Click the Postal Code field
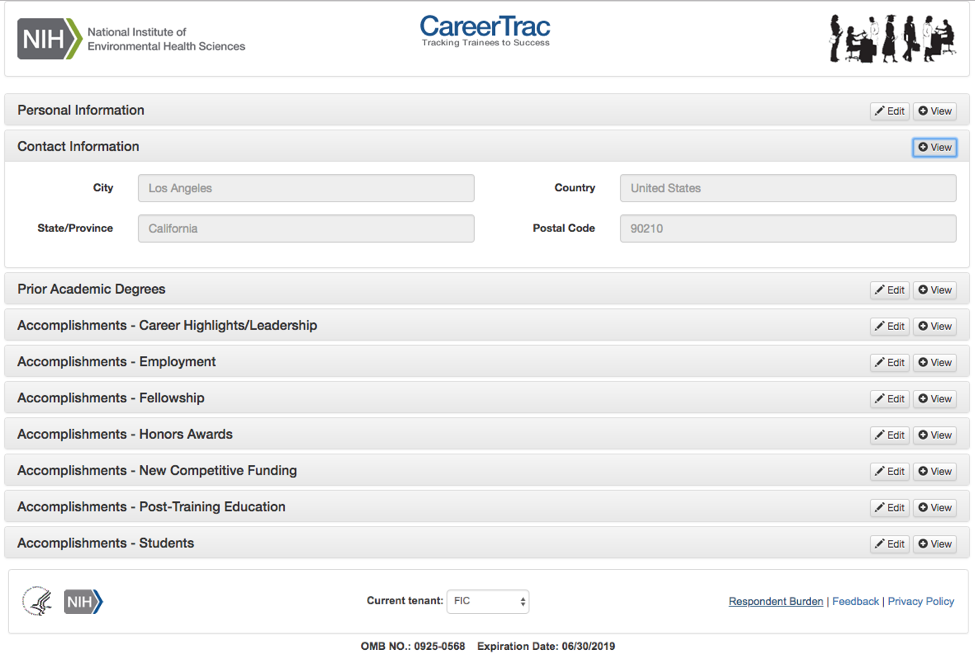The height and width of the screenshot is (655, 975). 788,228
